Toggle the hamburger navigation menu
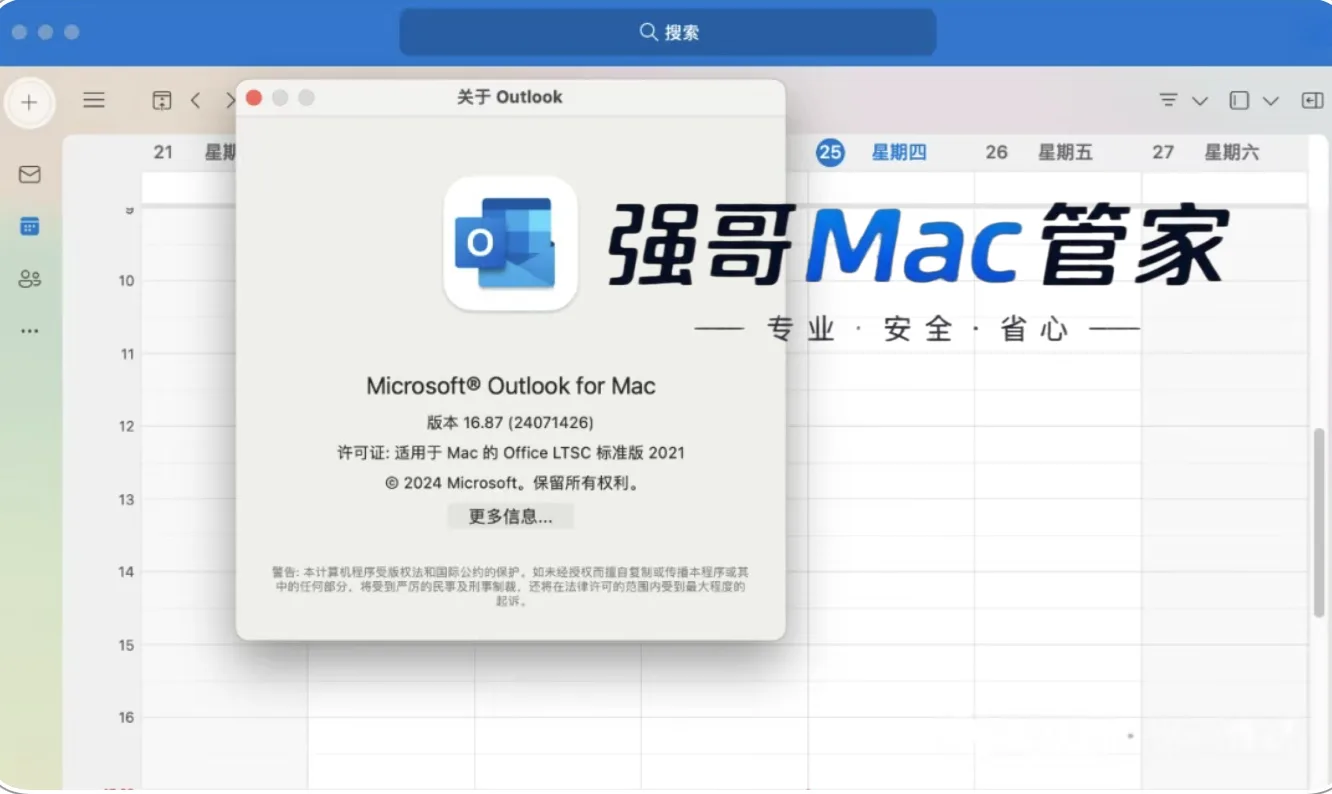This screenshot has width=1332, height=794. [x=94, y=100]
